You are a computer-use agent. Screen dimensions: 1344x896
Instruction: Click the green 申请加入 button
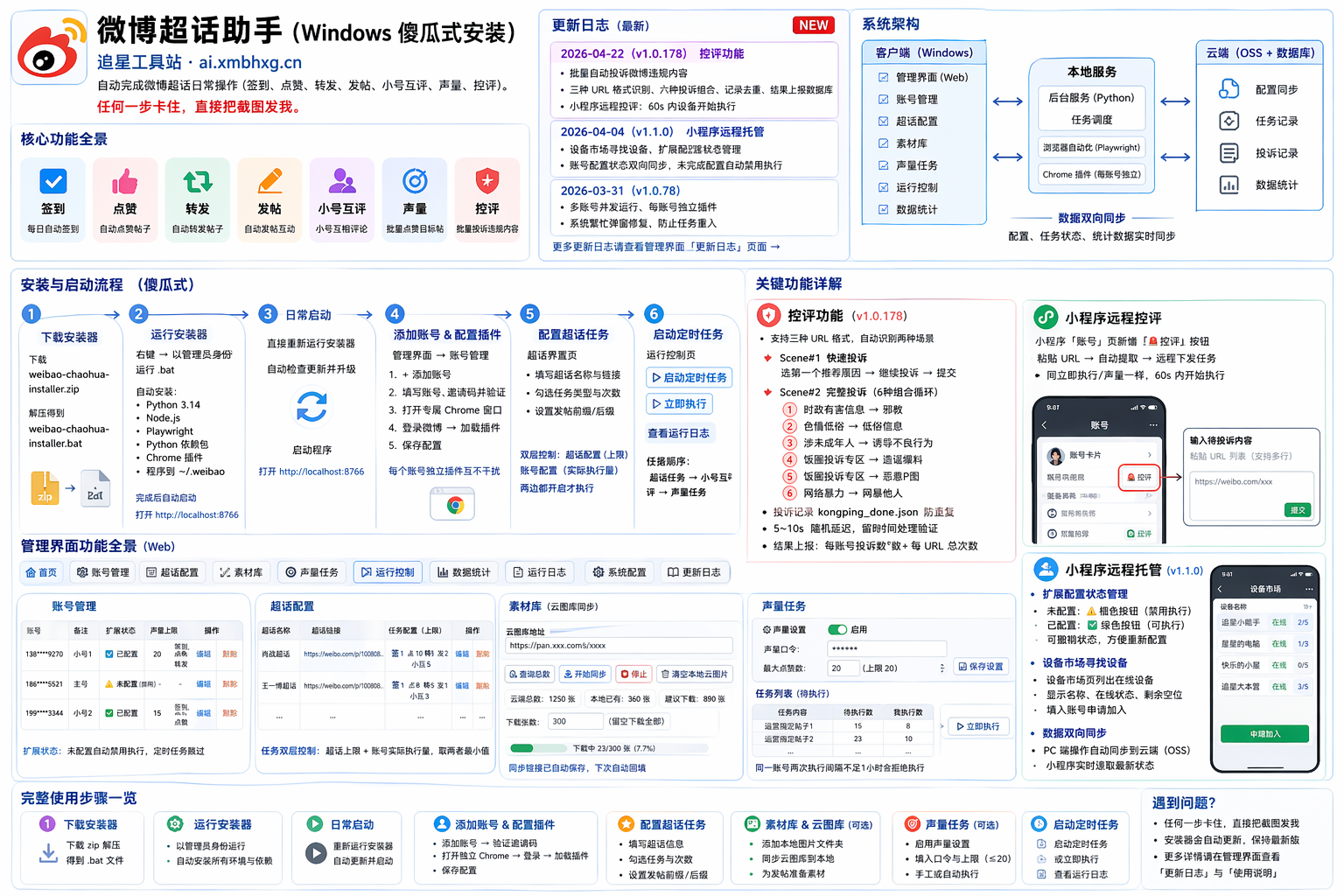(1265, 734)
